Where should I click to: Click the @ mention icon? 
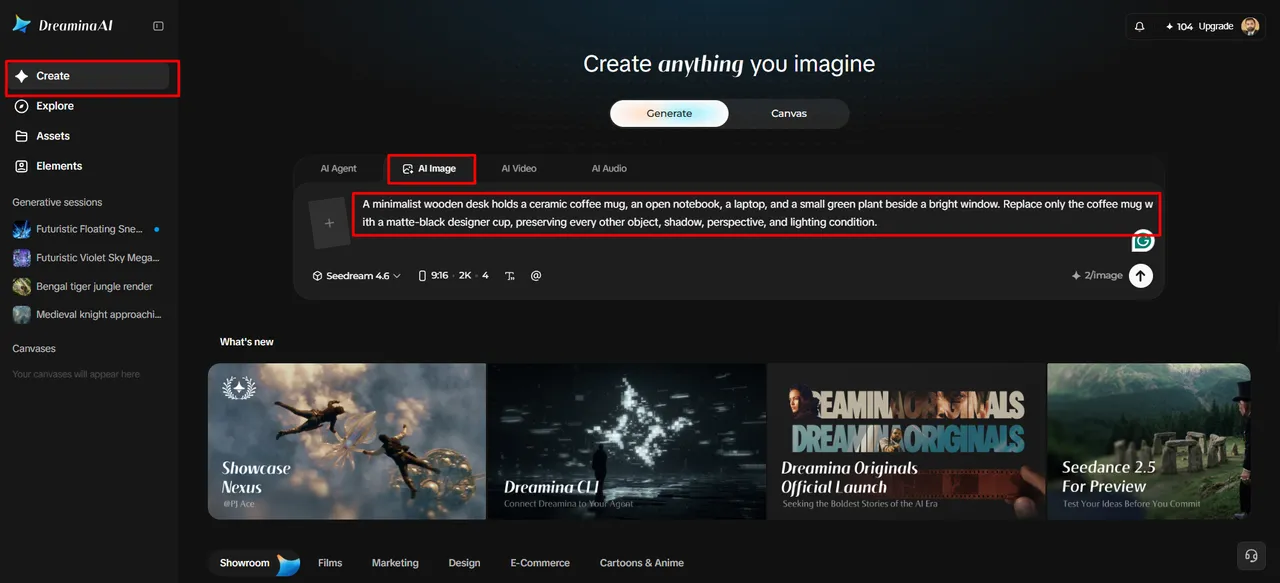tap(536, 276)
